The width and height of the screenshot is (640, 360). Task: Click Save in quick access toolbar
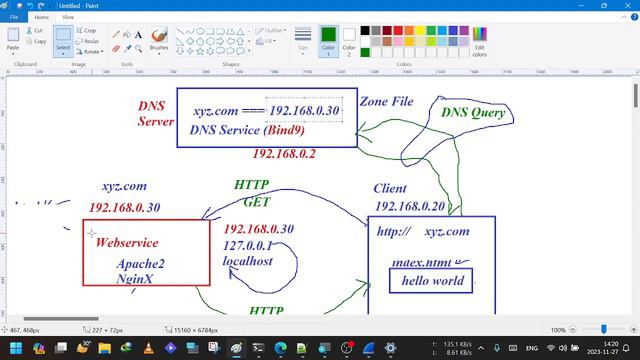19,6
